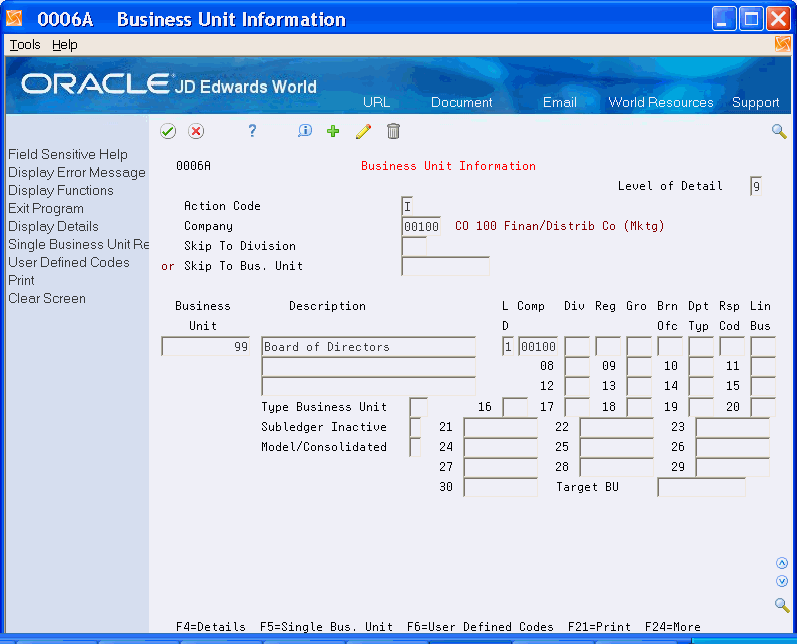The height and width of the screenshot is (644, 797).
Task: Click the scroll up arrow icon
Action: [x=782, y=563]
